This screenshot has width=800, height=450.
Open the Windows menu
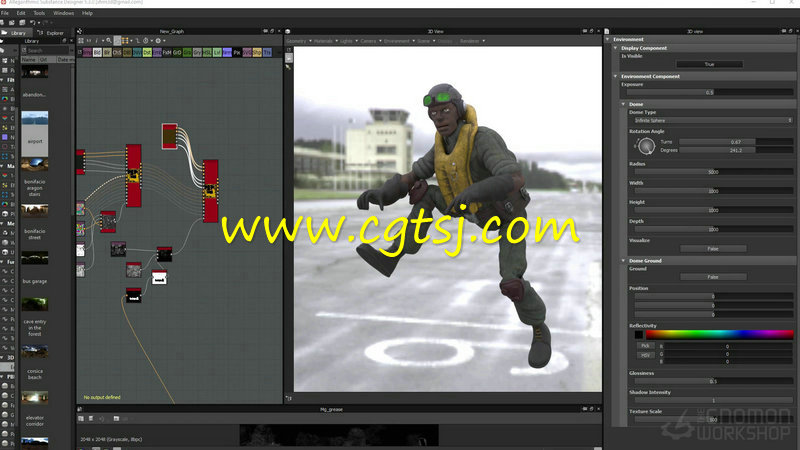click(x=63, y=13)
